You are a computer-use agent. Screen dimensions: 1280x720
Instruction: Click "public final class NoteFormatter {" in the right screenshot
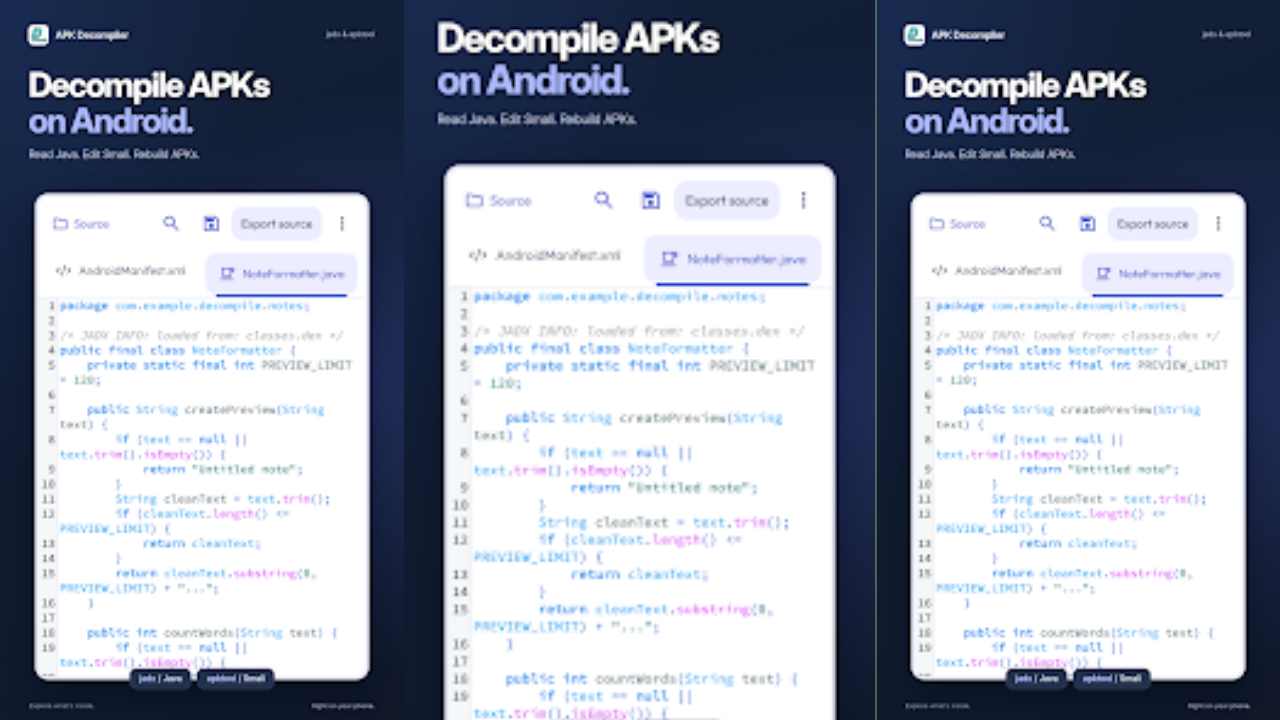1054,350
